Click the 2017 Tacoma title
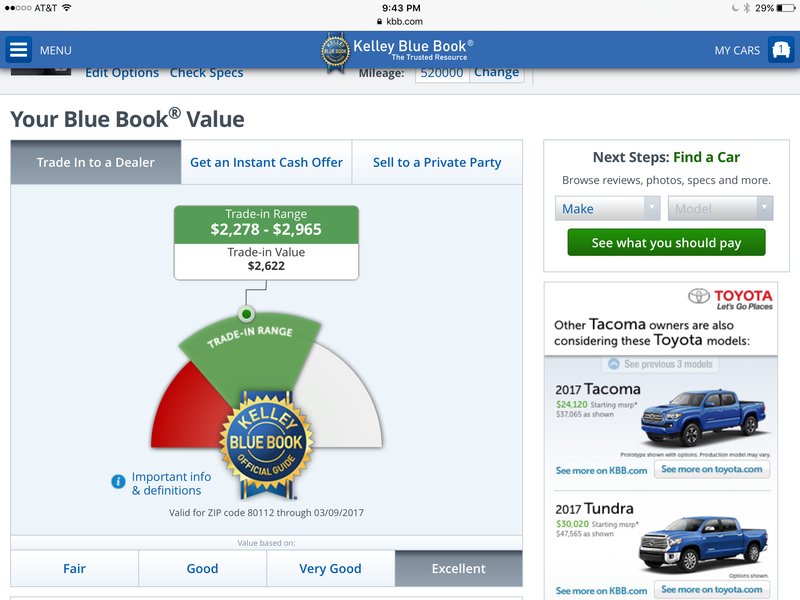Image resolution: width=800 pixels, height=600 pixels. click(x=597, y=389)
